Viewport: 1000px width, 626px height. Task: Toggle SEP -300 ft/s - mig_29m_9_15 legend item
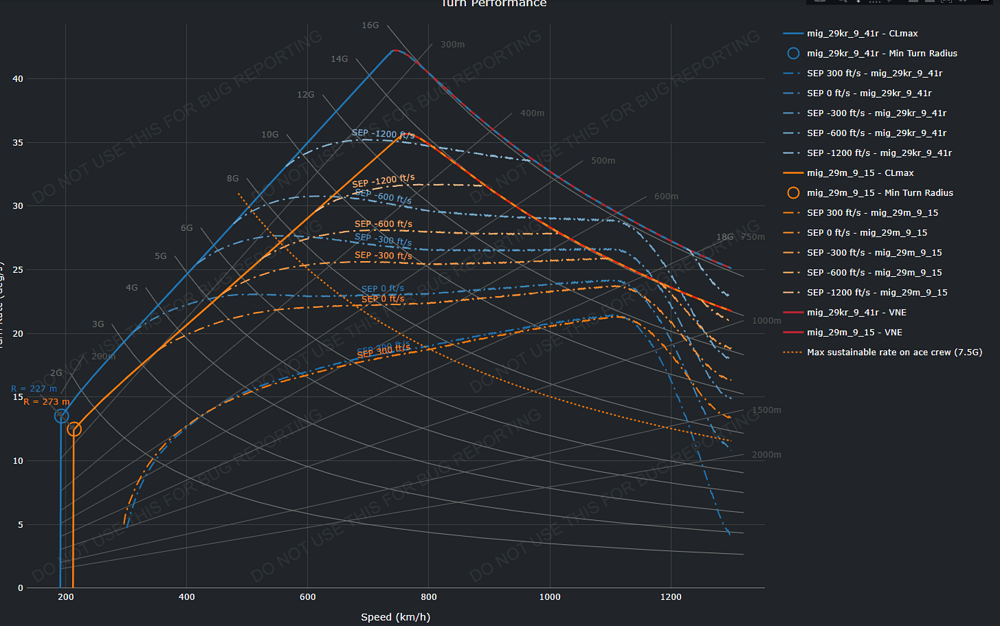862,252
